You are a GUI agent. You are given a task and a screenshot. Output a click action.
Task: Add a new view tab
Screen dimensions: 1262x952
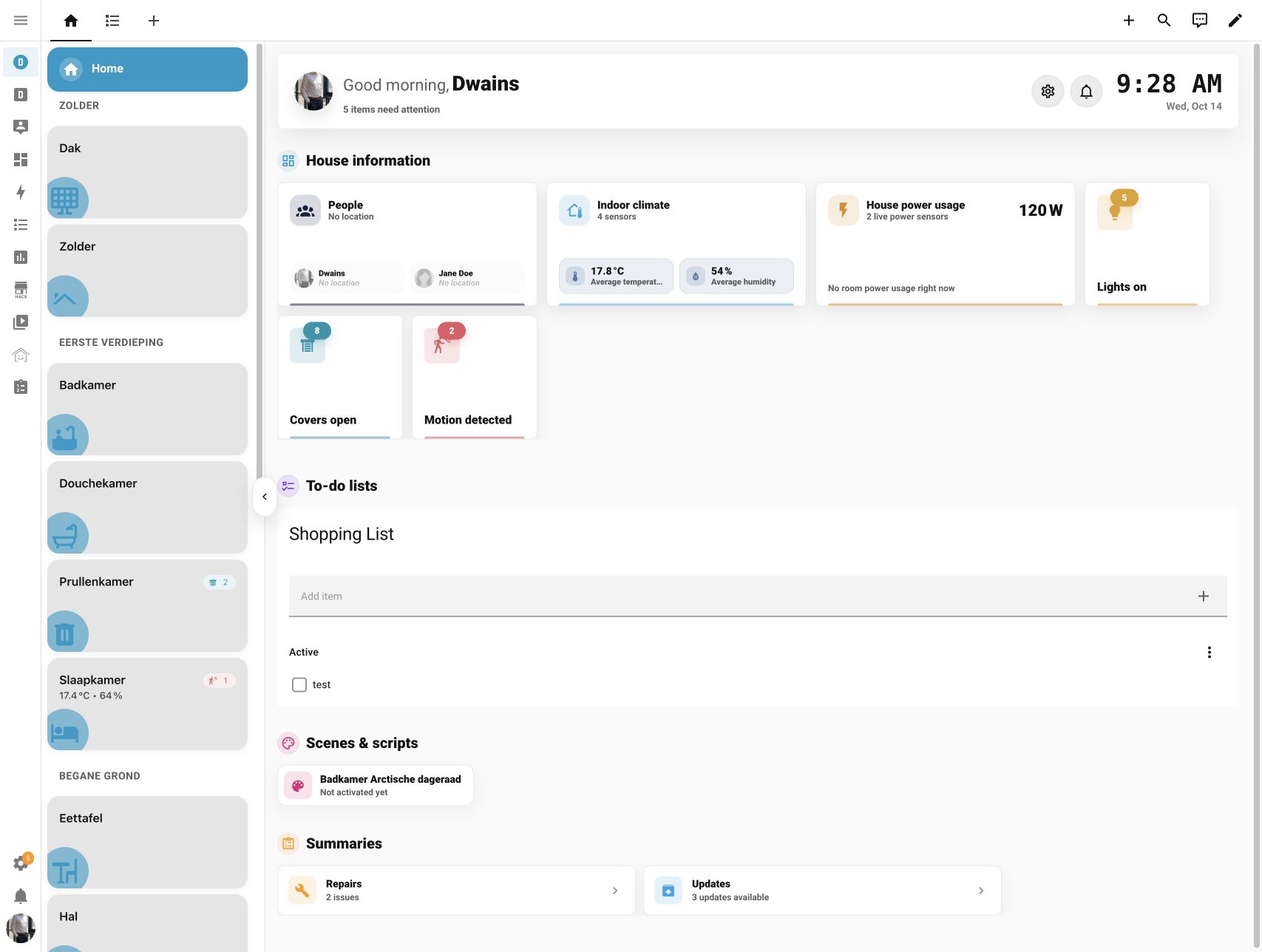tap(154, 21)
